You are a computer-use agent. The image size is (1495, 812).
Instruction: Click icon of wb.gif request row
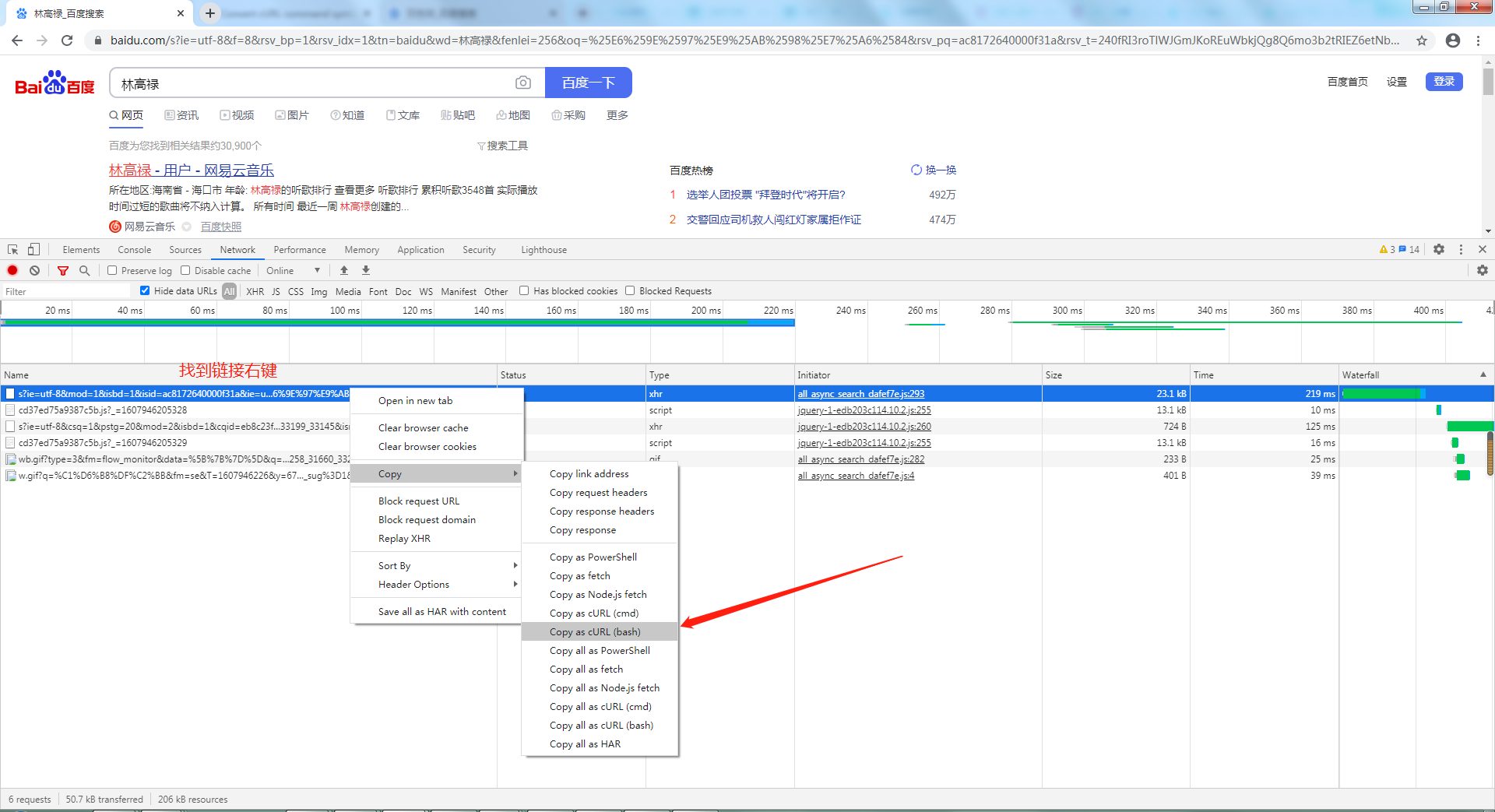click(11, 459)
